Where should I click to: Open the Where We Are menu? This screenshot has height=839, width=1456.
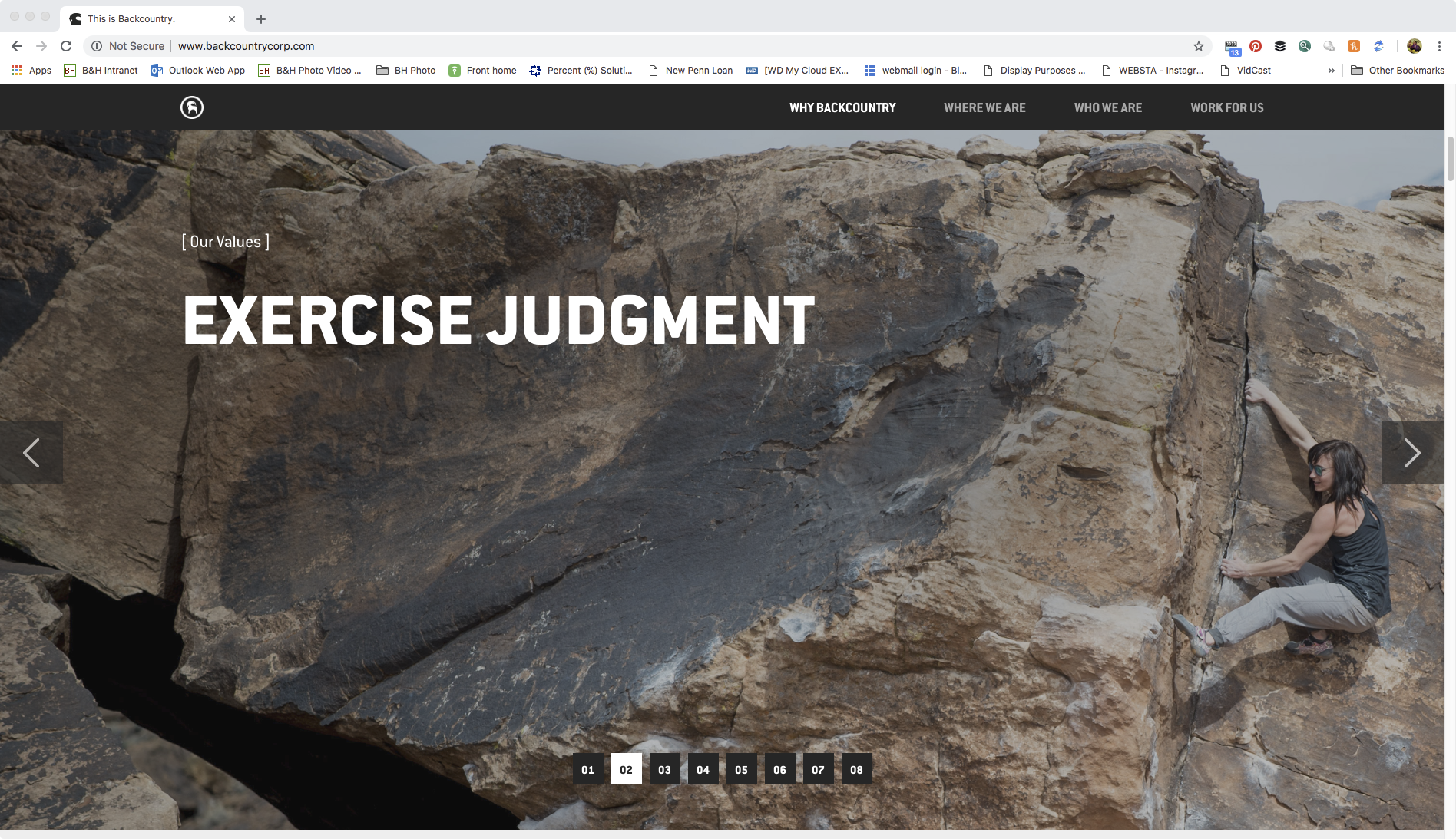[984, 108]
